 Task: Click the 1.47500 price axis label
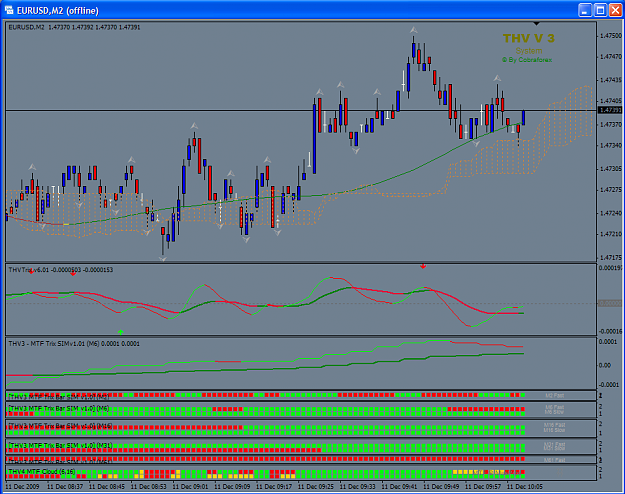point(610,36)
